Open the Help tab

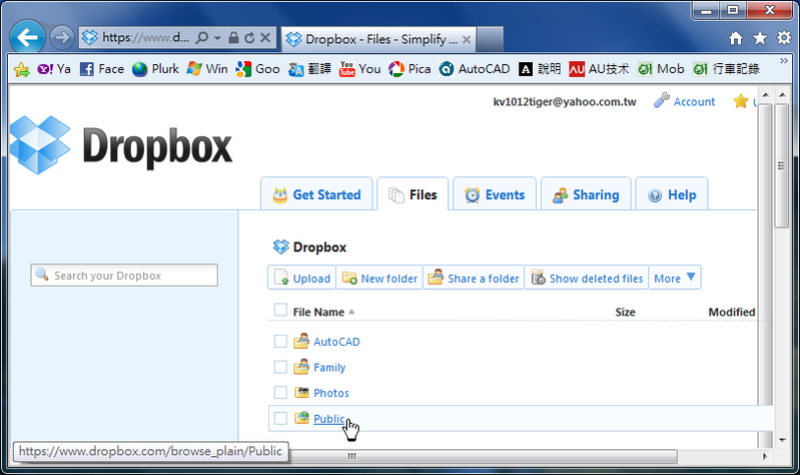(x=671, y=194)
